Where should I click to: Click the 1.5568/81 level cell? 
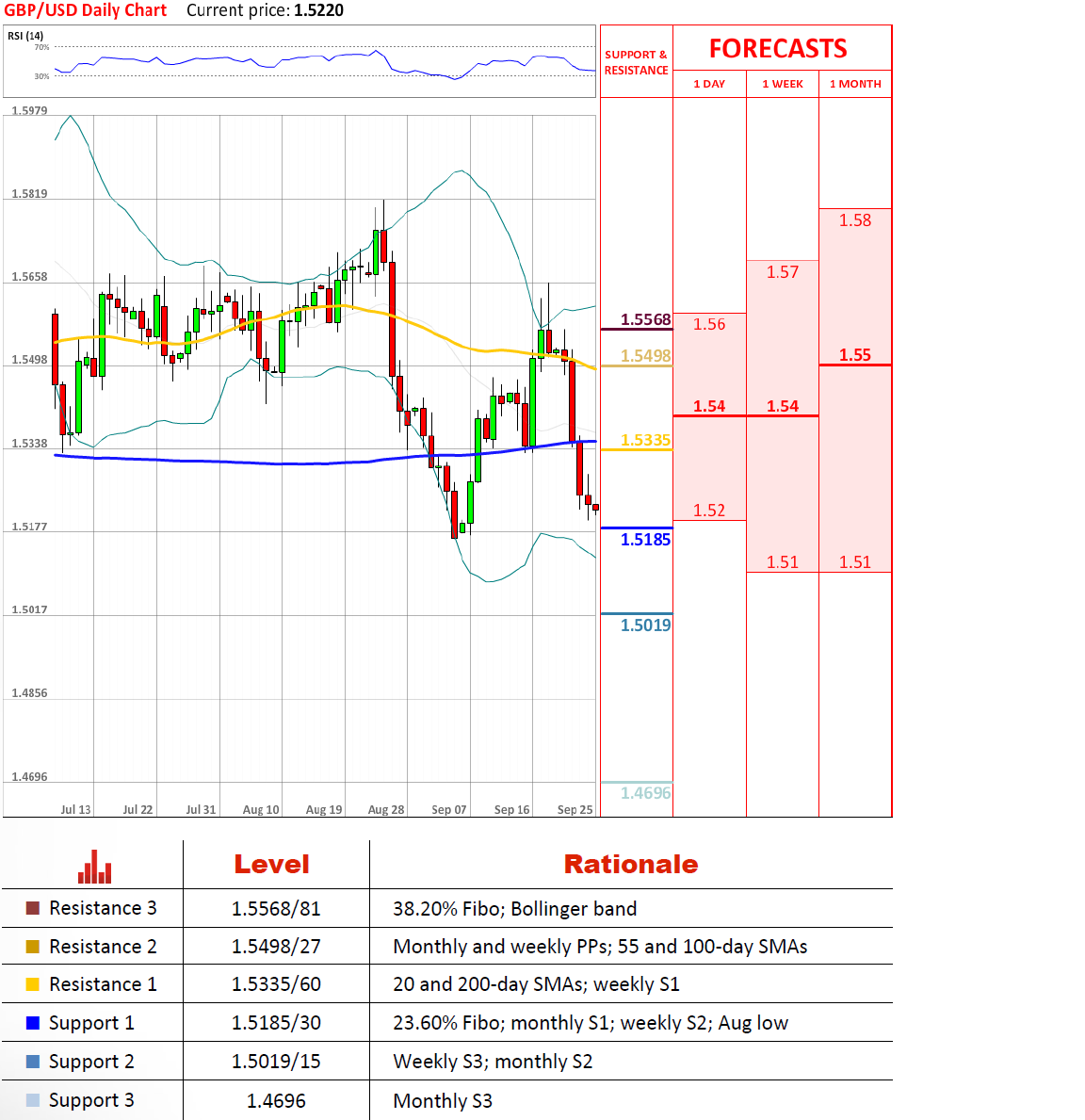[276, 909]
